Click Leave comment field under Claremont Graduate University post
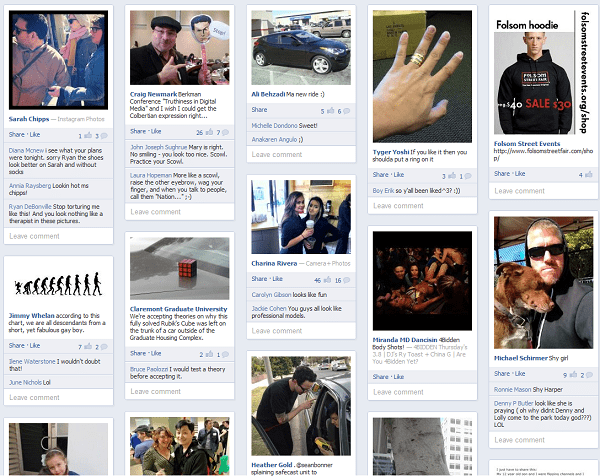Image resolution: width=600 pixels, height=476 pixels. click(179, 391)
